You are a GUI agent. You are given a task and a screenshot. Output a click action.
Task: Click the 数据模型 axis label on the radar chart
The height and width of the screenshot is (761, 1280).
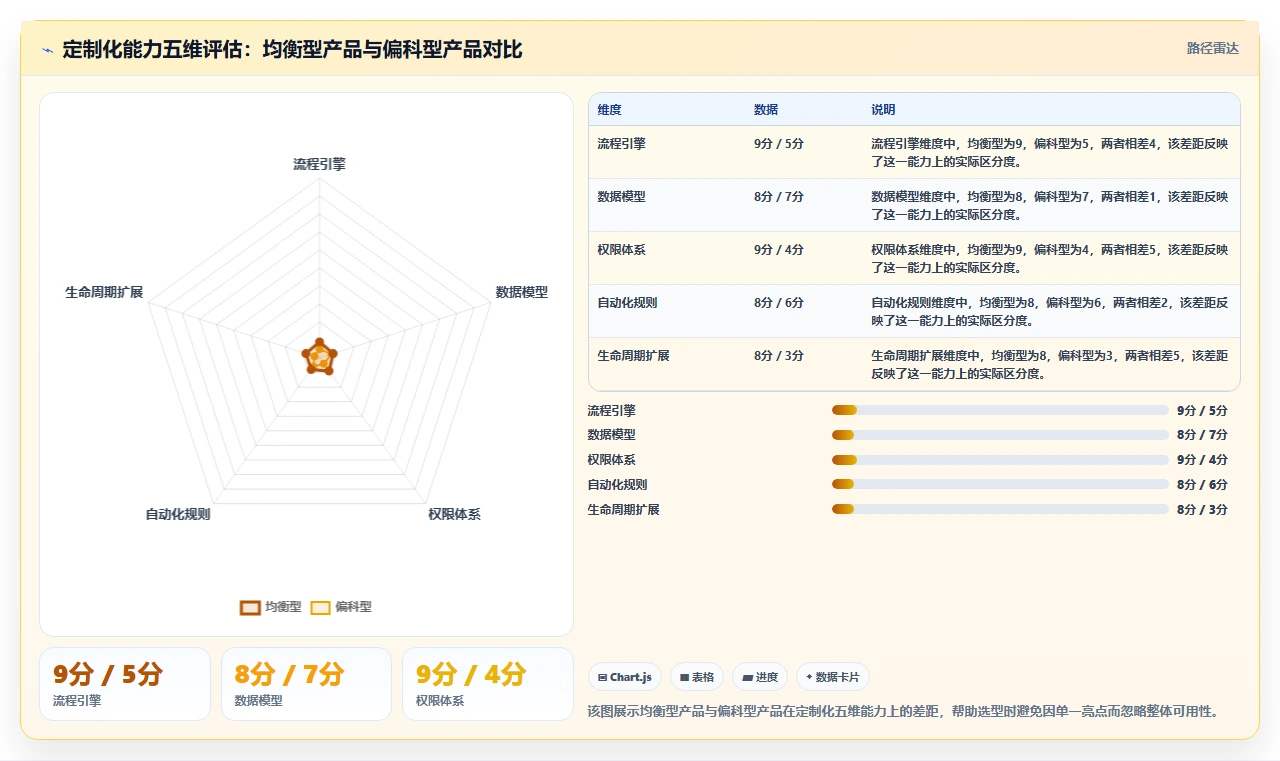pos(522,292)
